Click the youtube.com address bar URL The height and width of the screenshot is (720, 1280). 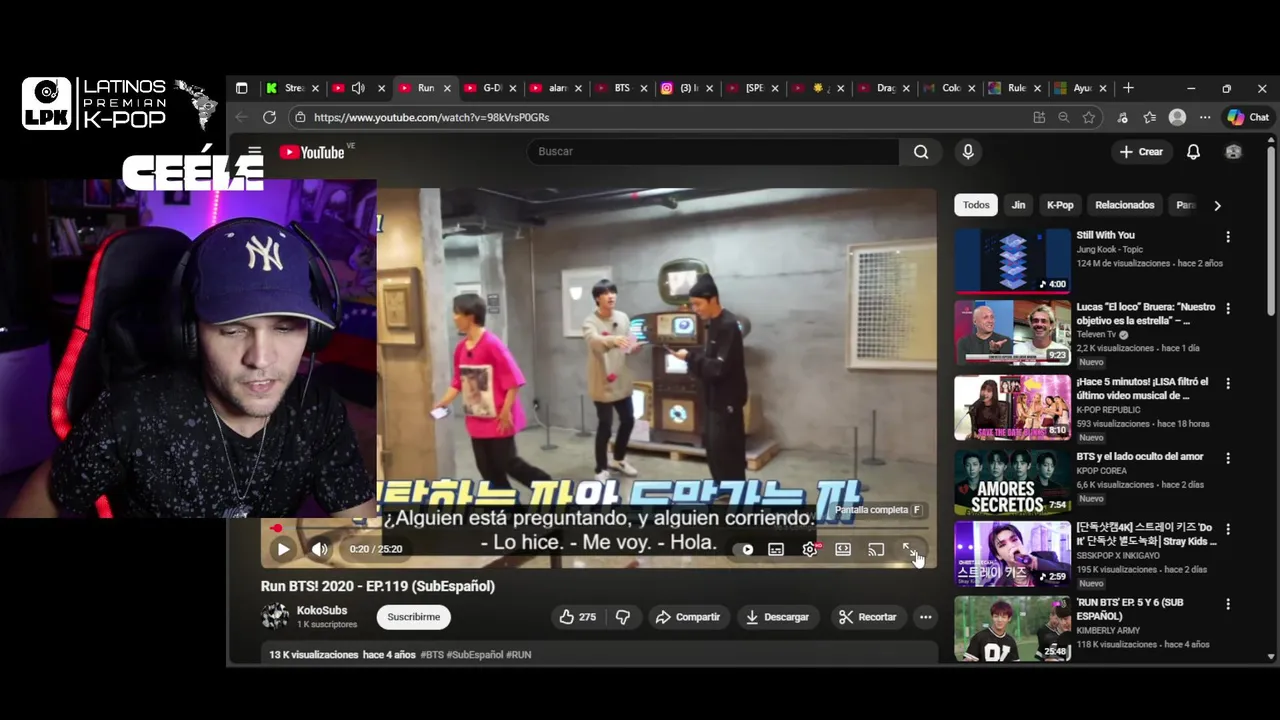(x=431, y=117)
